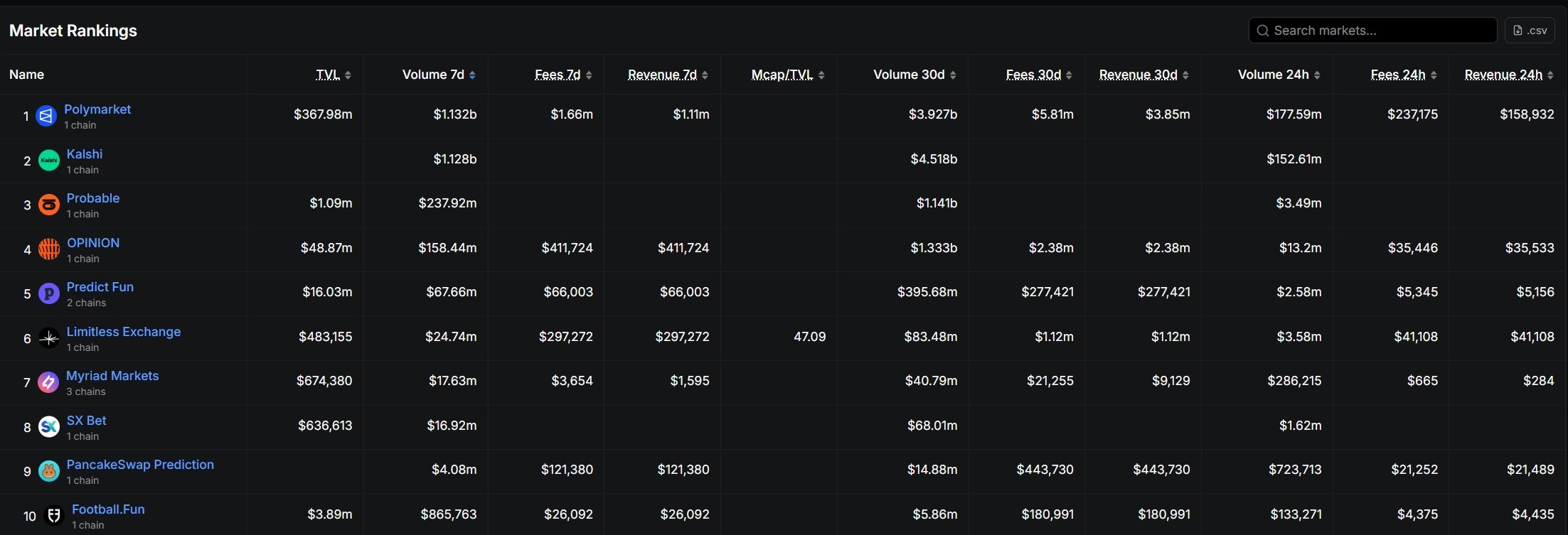This screenshot has height=535, width=1568.
Task: Click the Polymarket logo icon
Action: pyautogui.click(x=46, y=116)
